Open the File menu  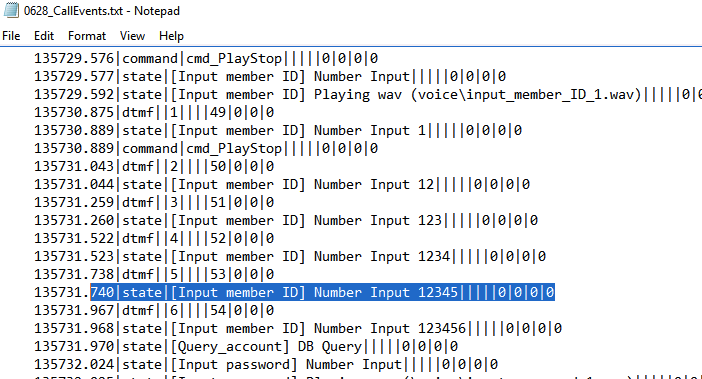pos(11,36)
